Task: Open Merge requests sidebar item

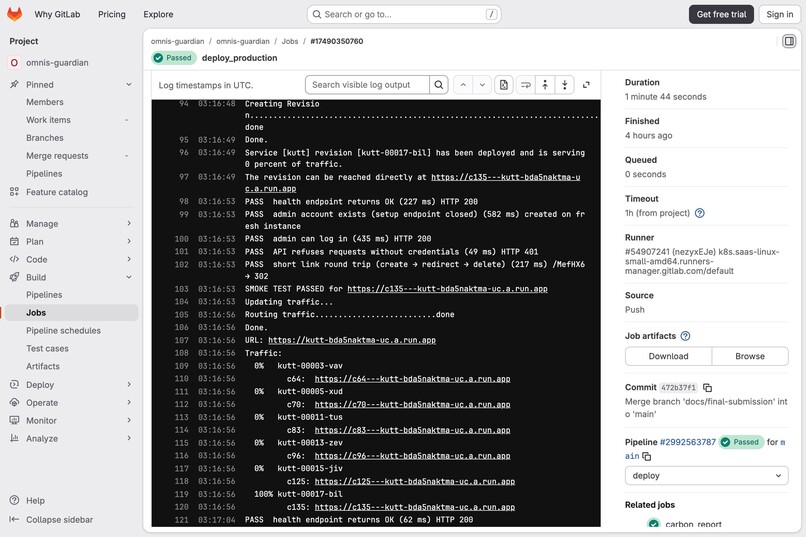Action: coord(57,156)
